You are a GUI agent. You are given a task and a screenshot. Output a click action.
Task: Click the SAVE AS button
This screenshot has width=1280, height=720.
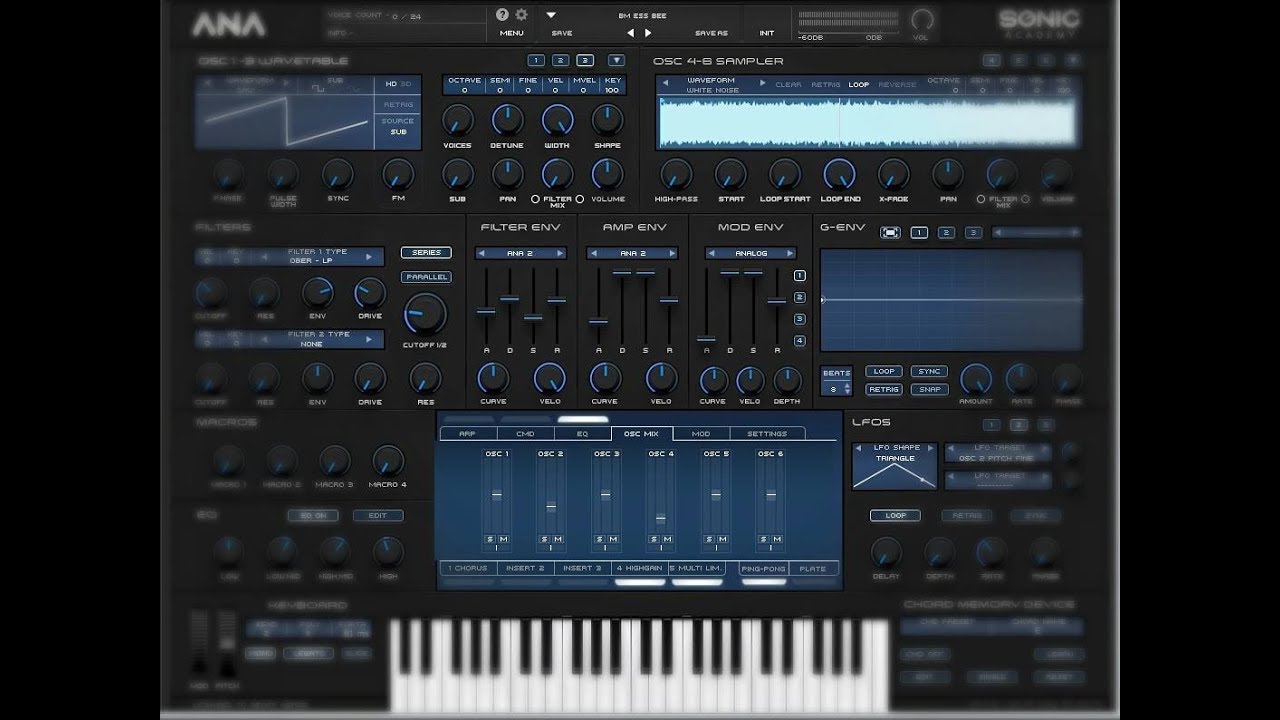click(712, 33)
